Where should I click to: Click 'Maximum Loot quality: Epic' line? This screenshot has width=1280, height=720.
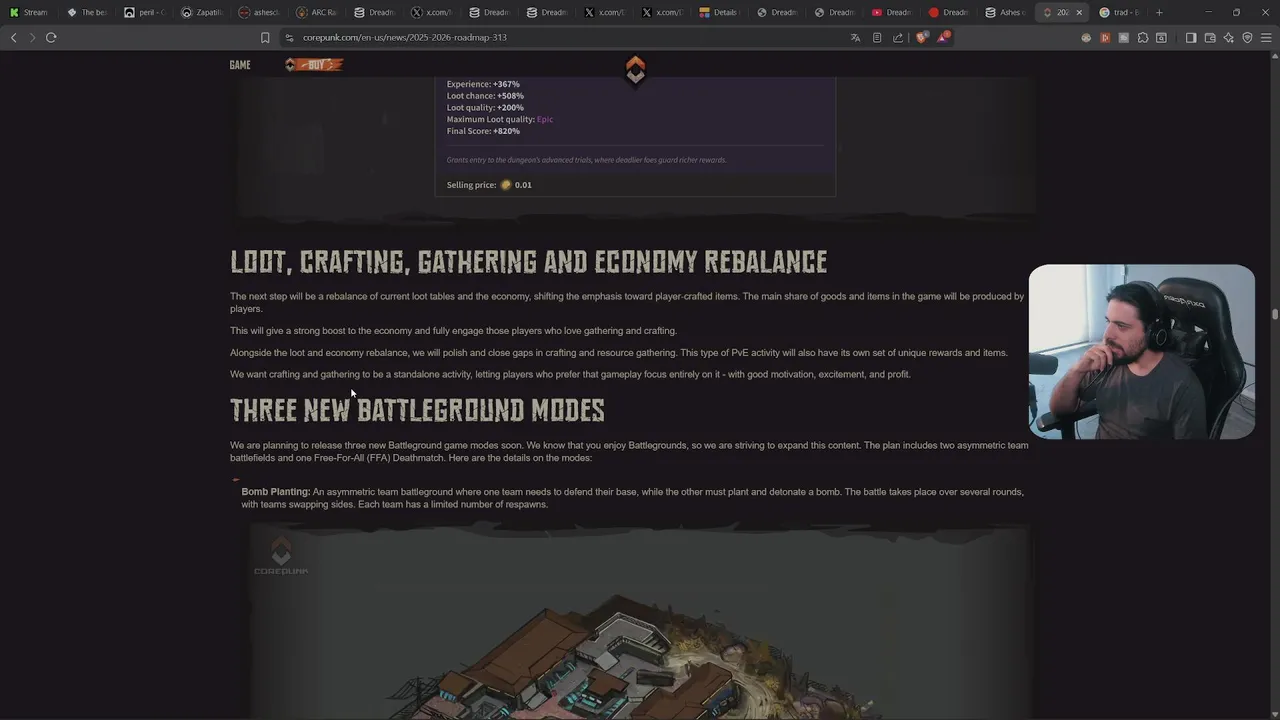[x=500, y=119]
